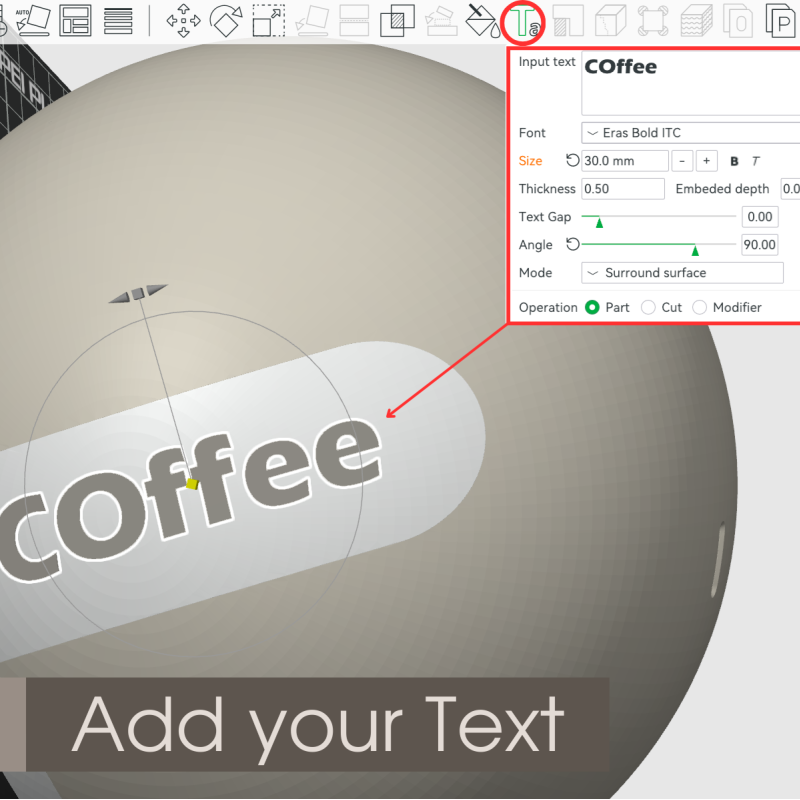Select the Modifier operation radio button
The image size is (800, 800).
698,307
